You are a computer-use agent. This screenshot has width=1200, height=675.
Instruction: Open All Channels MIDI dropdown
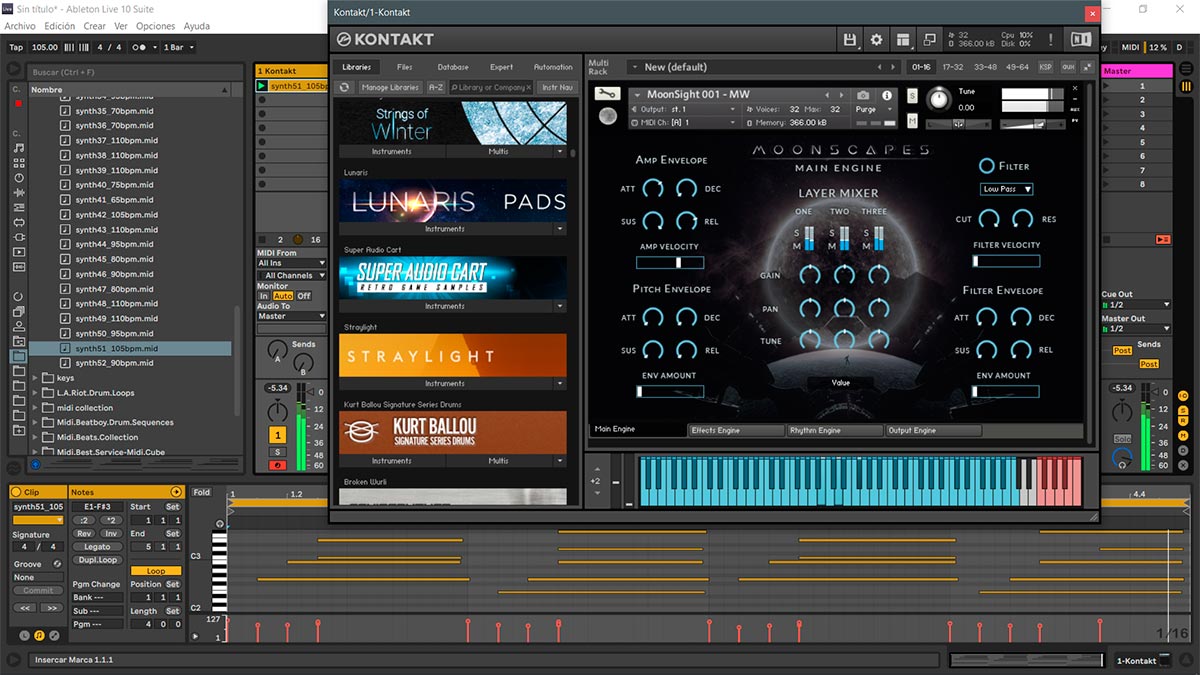(291, 275)
